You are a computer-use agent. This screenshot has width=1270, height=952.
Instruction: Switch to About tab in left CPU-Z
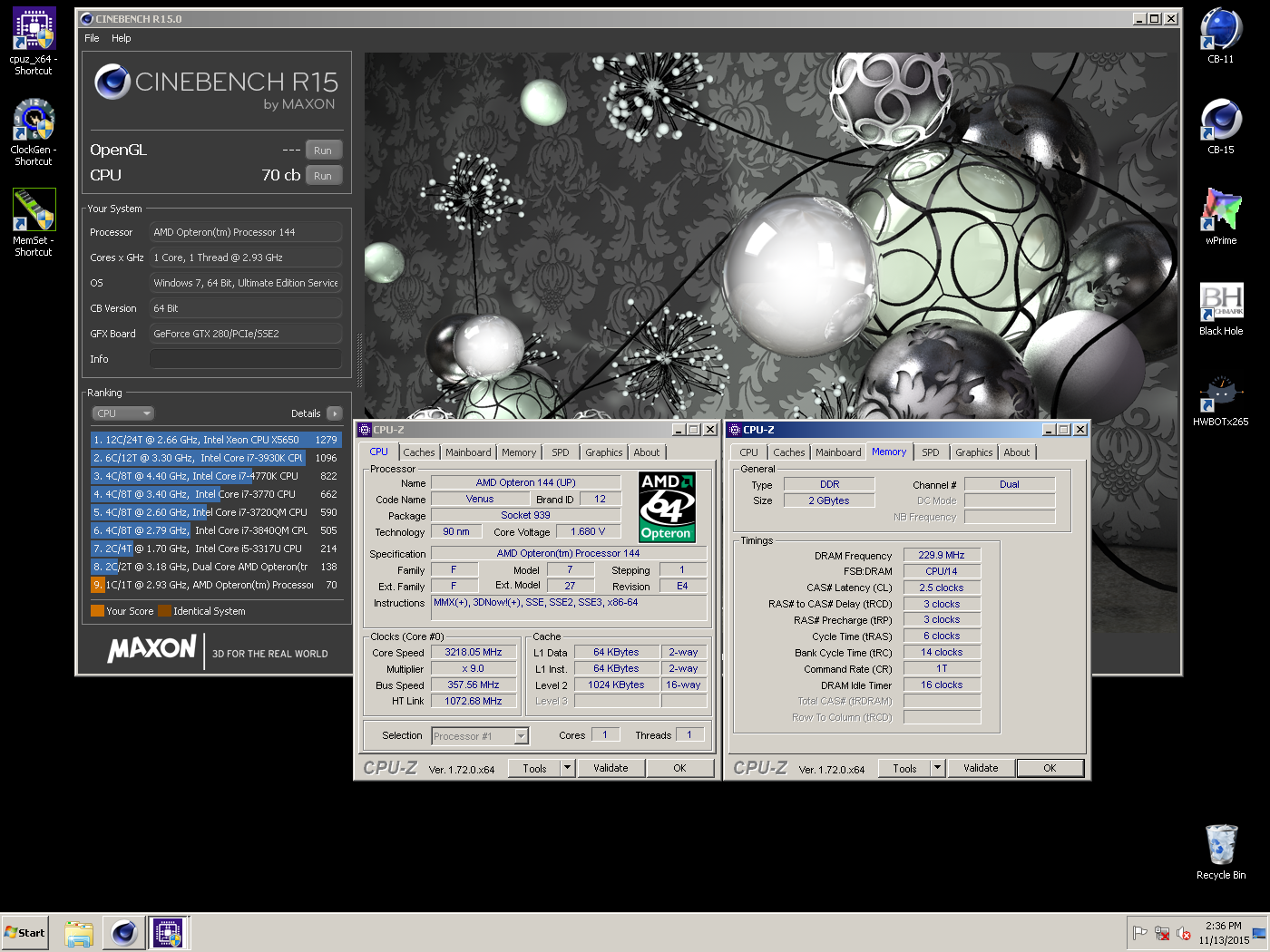tap(647, 452)
